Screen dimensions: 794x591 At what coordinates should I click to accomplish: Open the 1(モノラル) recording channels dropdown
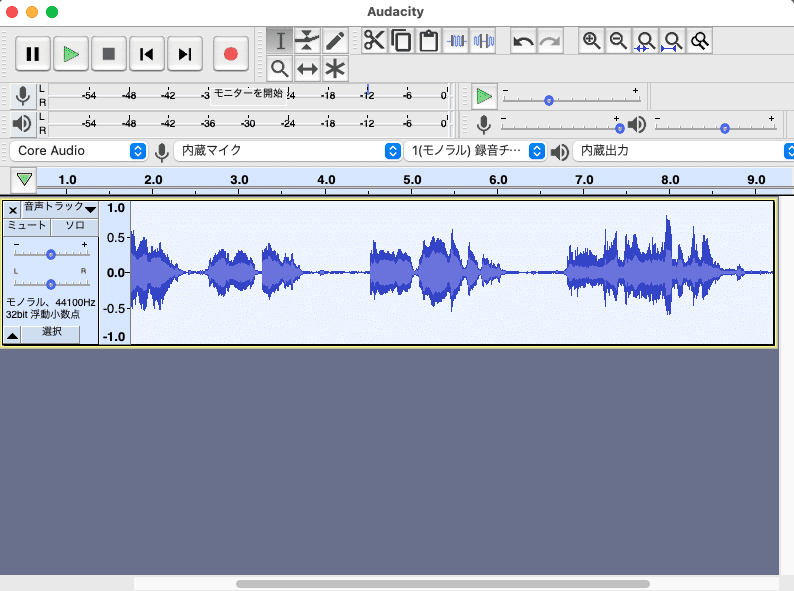pyautogui.click(x=475, y=151)
